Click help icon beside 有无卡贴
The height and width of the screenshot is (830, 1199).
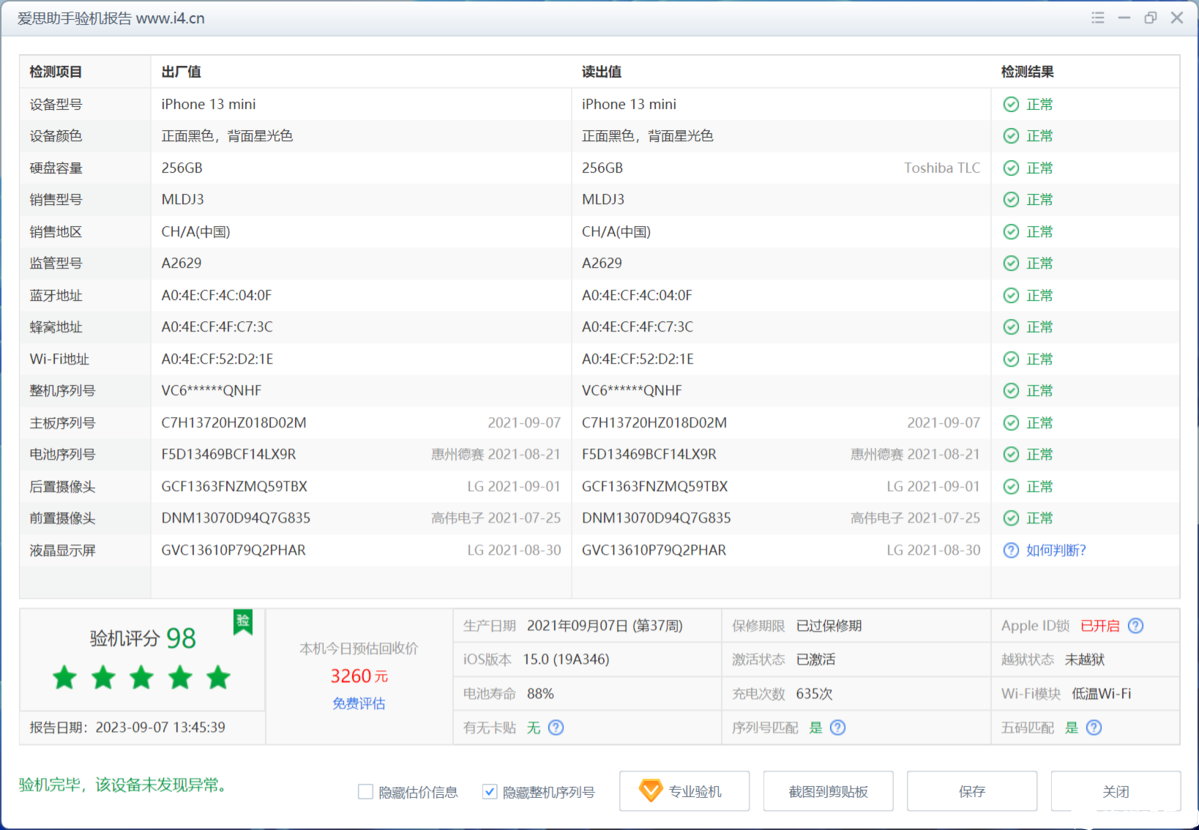point(556,727)
